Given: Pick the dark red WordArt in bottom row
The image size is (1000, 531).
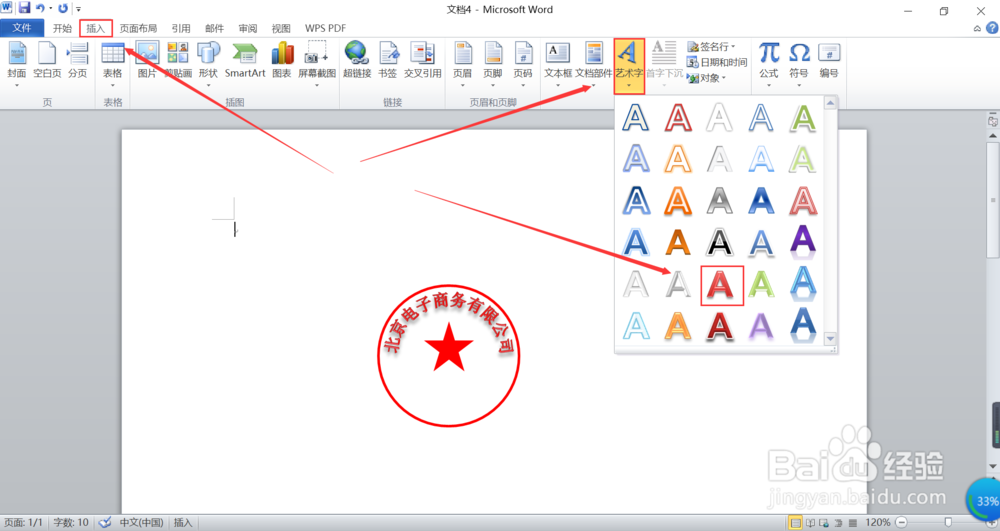Looking at the screenshot, I should [719, 326].
